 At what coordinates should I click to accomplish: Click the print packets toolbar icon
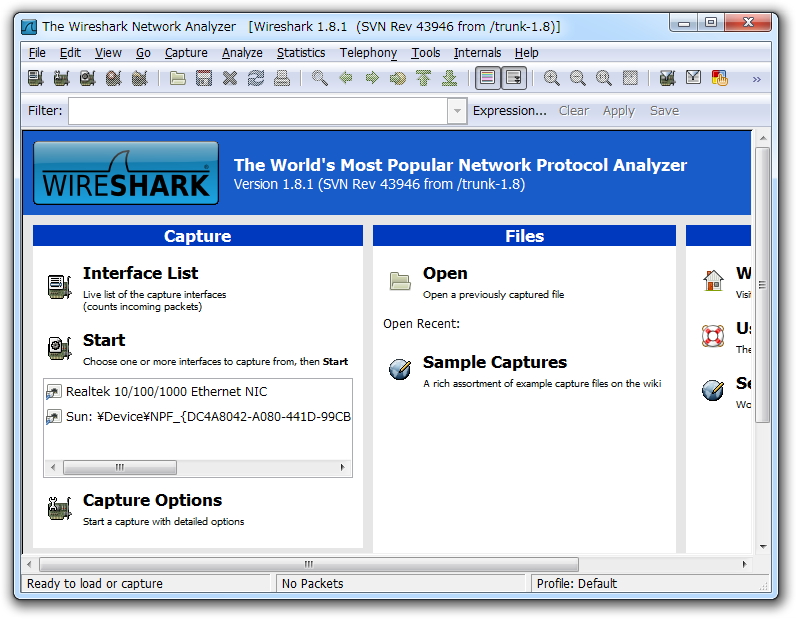click(x=282, y=78)
